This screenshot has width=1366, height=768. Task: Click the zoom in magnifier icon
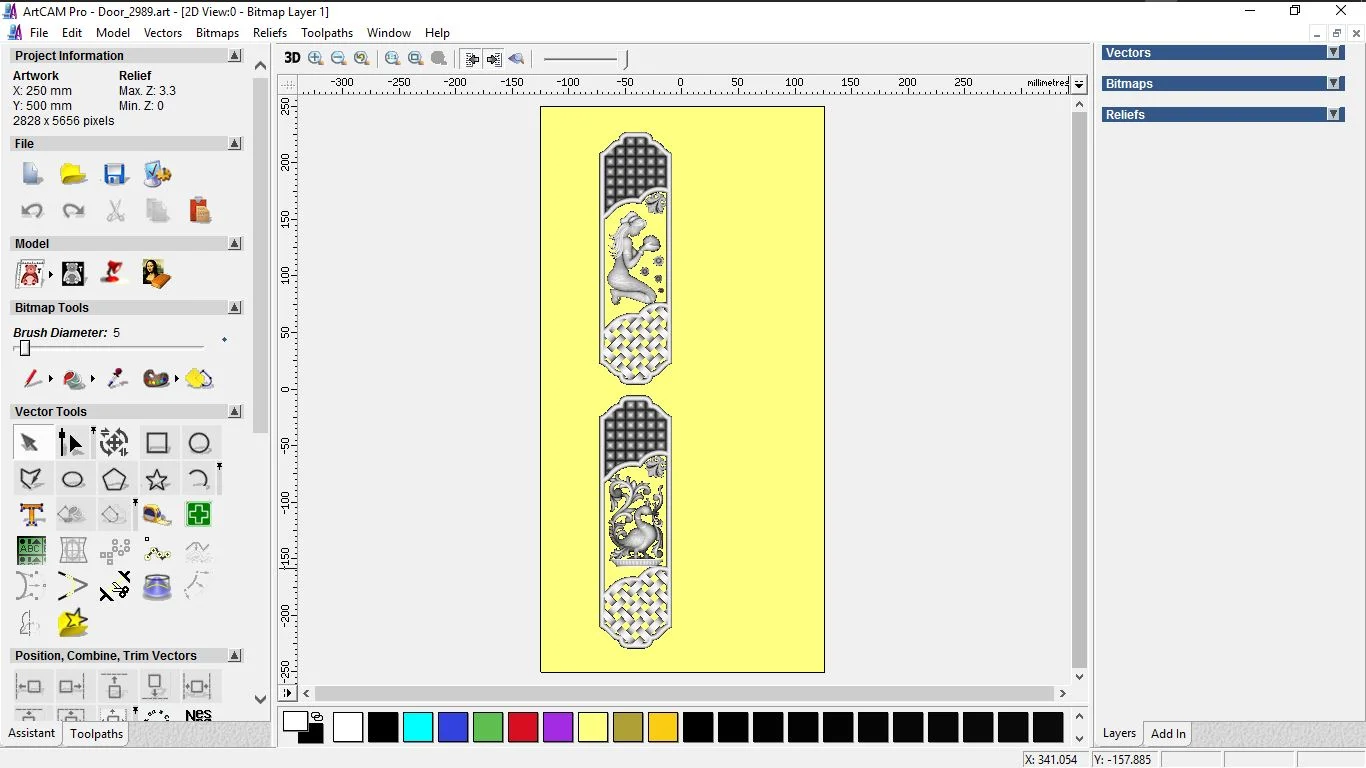[316, 59]
